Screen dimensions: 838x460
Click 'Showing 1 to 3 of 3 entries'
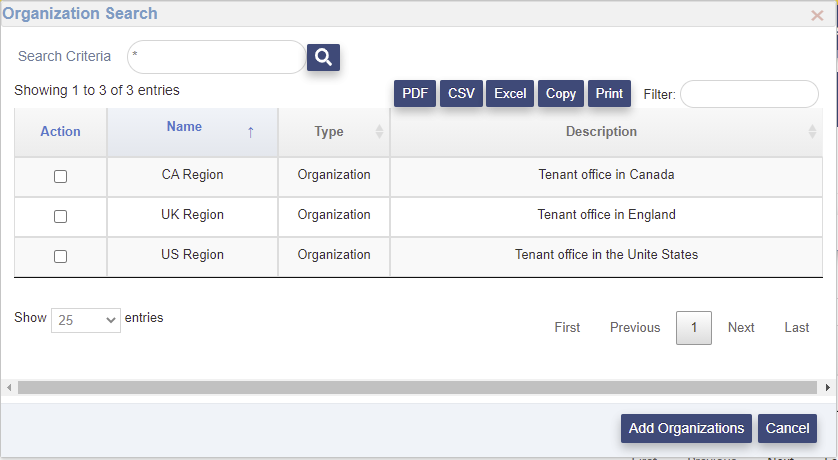[x=97, y=90]
